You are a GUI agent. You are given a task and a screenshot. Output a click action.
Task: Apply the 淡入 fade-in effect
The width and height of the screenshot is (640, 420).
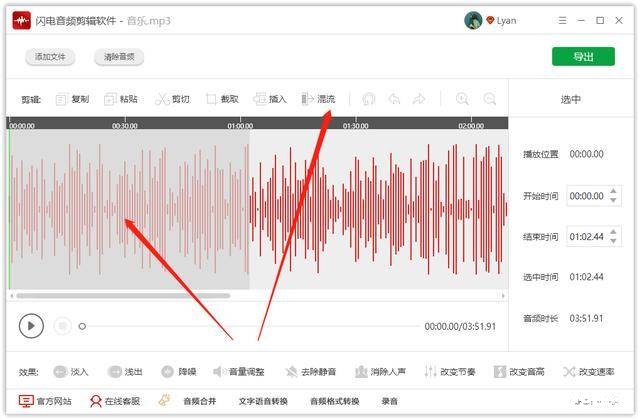point(71,372)
